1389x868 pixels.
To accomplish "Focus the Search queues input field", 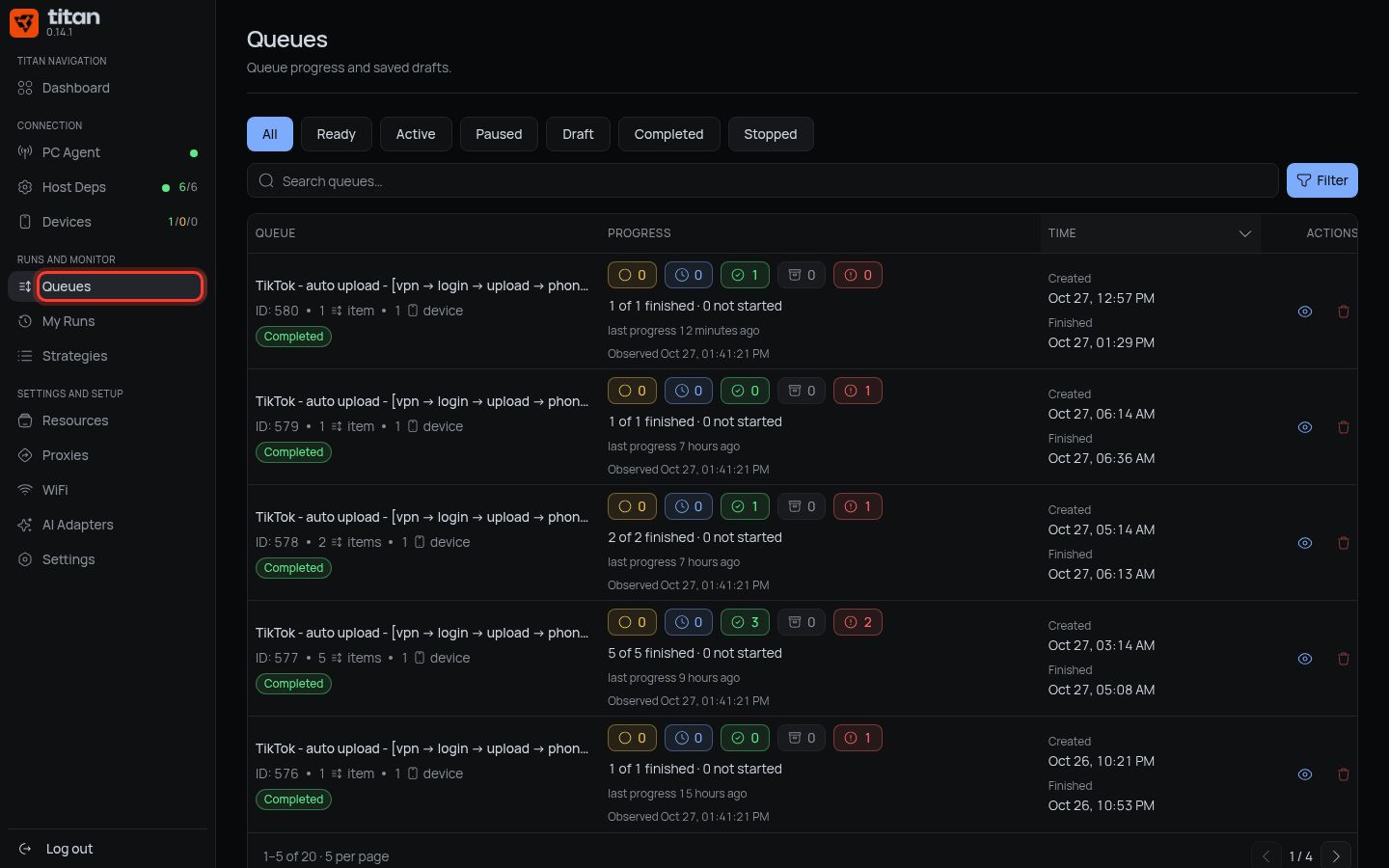I will (763, 180).
